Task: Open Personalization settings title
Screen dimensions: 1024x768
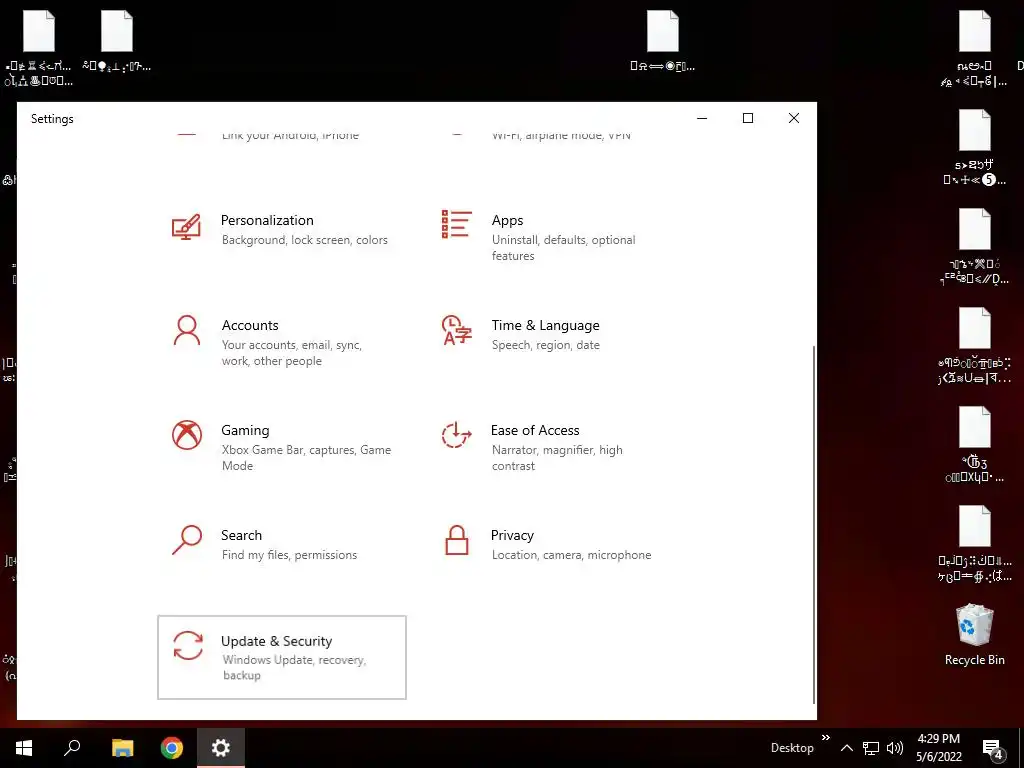Action: pyautogui.click(x=267, y=220)
